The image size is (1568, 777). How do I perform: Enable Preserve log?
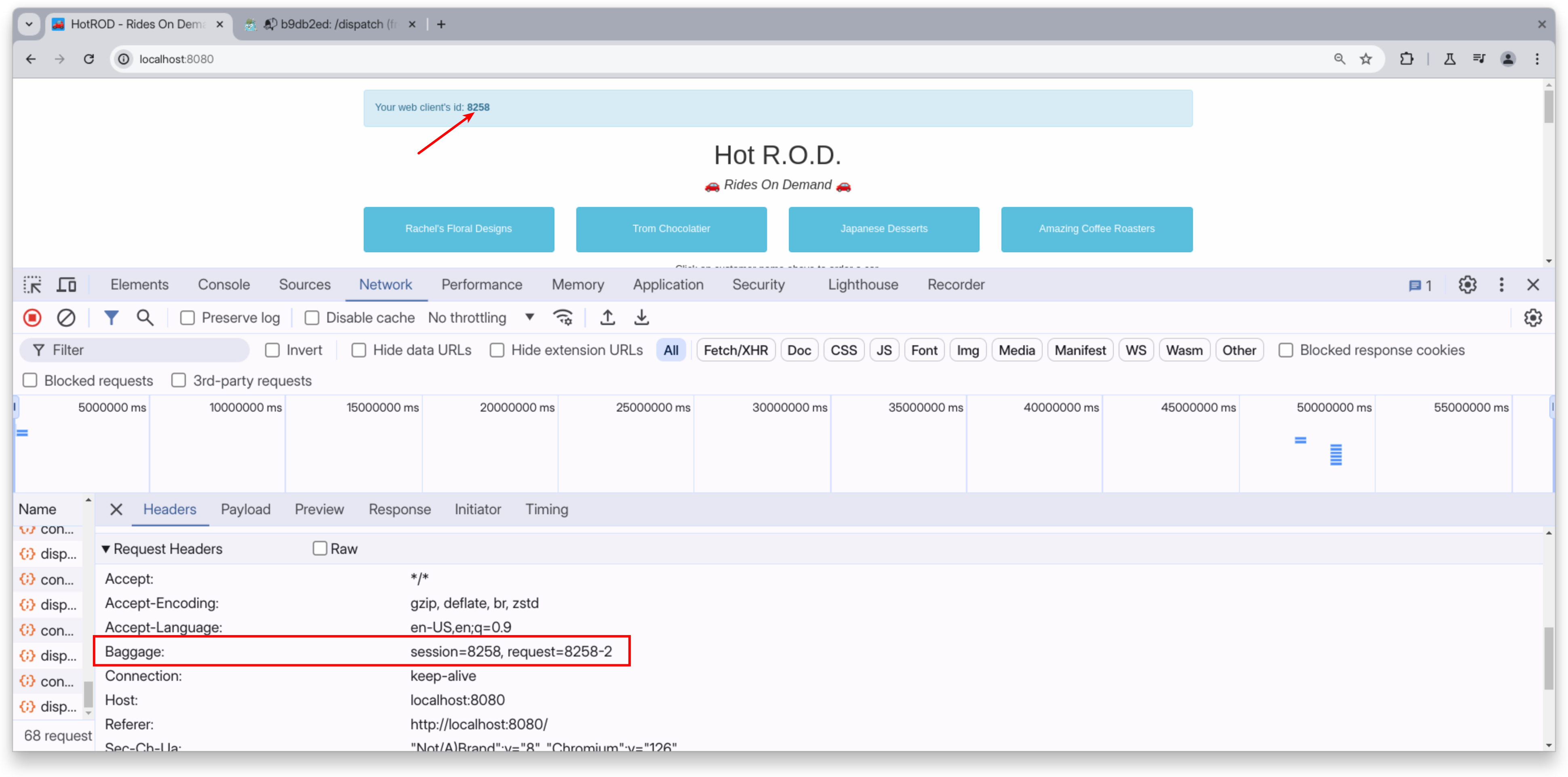coord(188,317)
